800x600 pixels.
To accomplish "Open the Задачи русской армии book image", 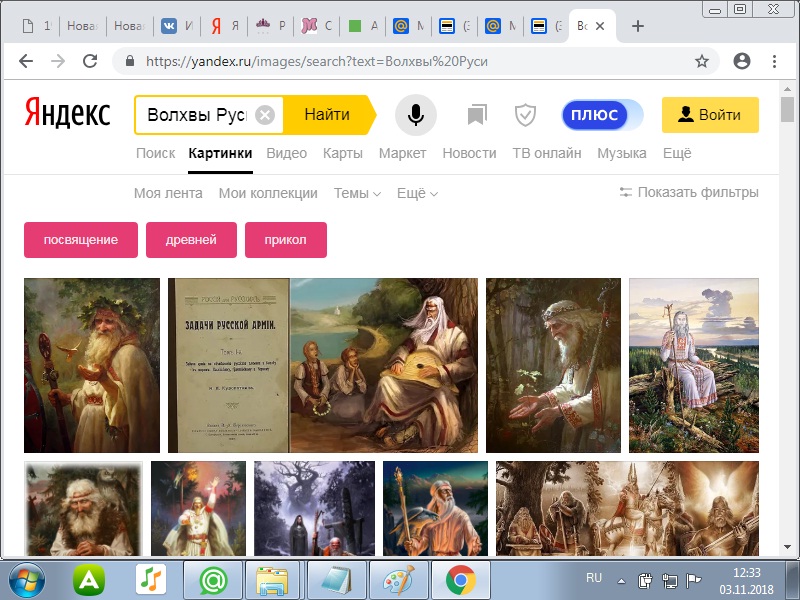I will point(229,365).
